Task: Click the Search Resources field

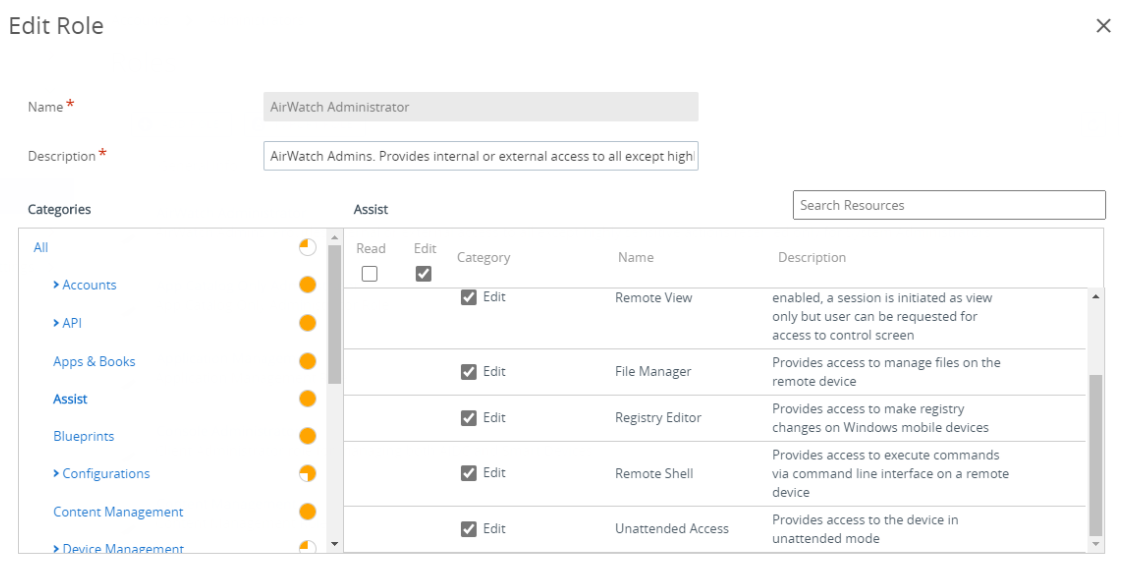Action: pyautogui.click(x=949, y=205)
